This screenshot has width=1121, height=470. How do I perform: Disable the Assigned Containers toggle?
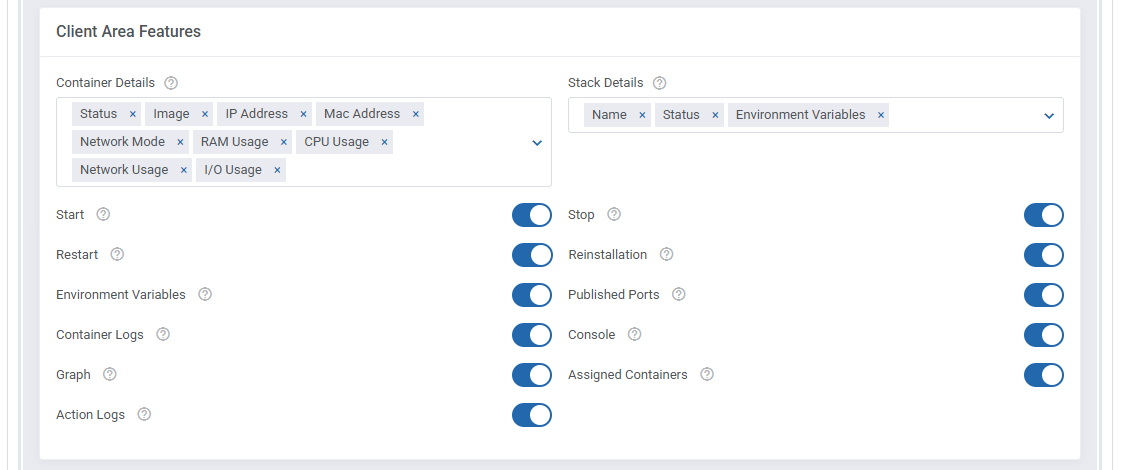tap(1044, 376)
